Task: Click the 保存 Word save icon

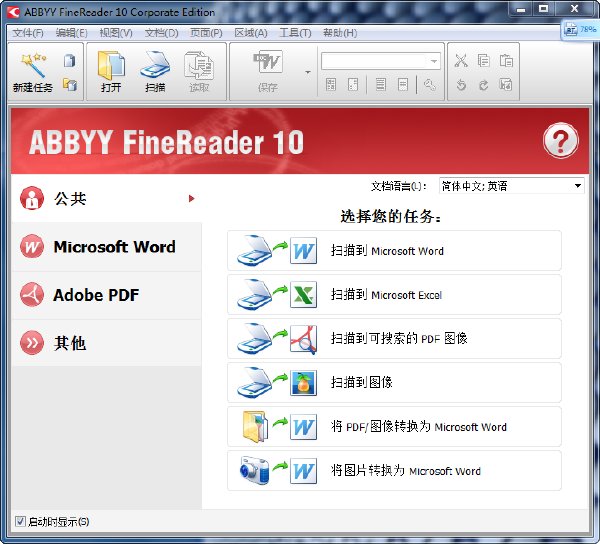Action: coord(268,61)
